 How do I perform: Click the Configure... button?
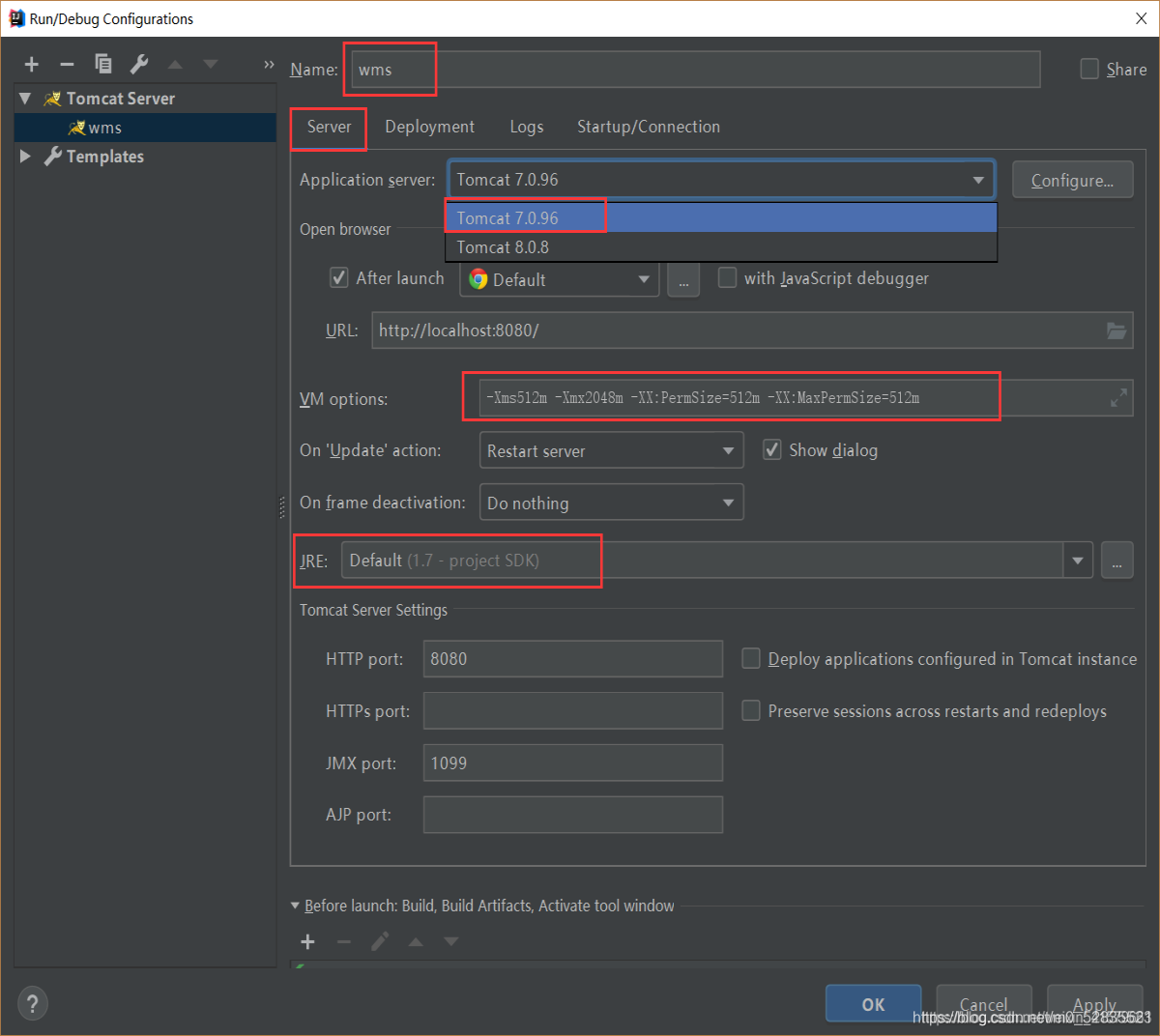pos(1072,180)
